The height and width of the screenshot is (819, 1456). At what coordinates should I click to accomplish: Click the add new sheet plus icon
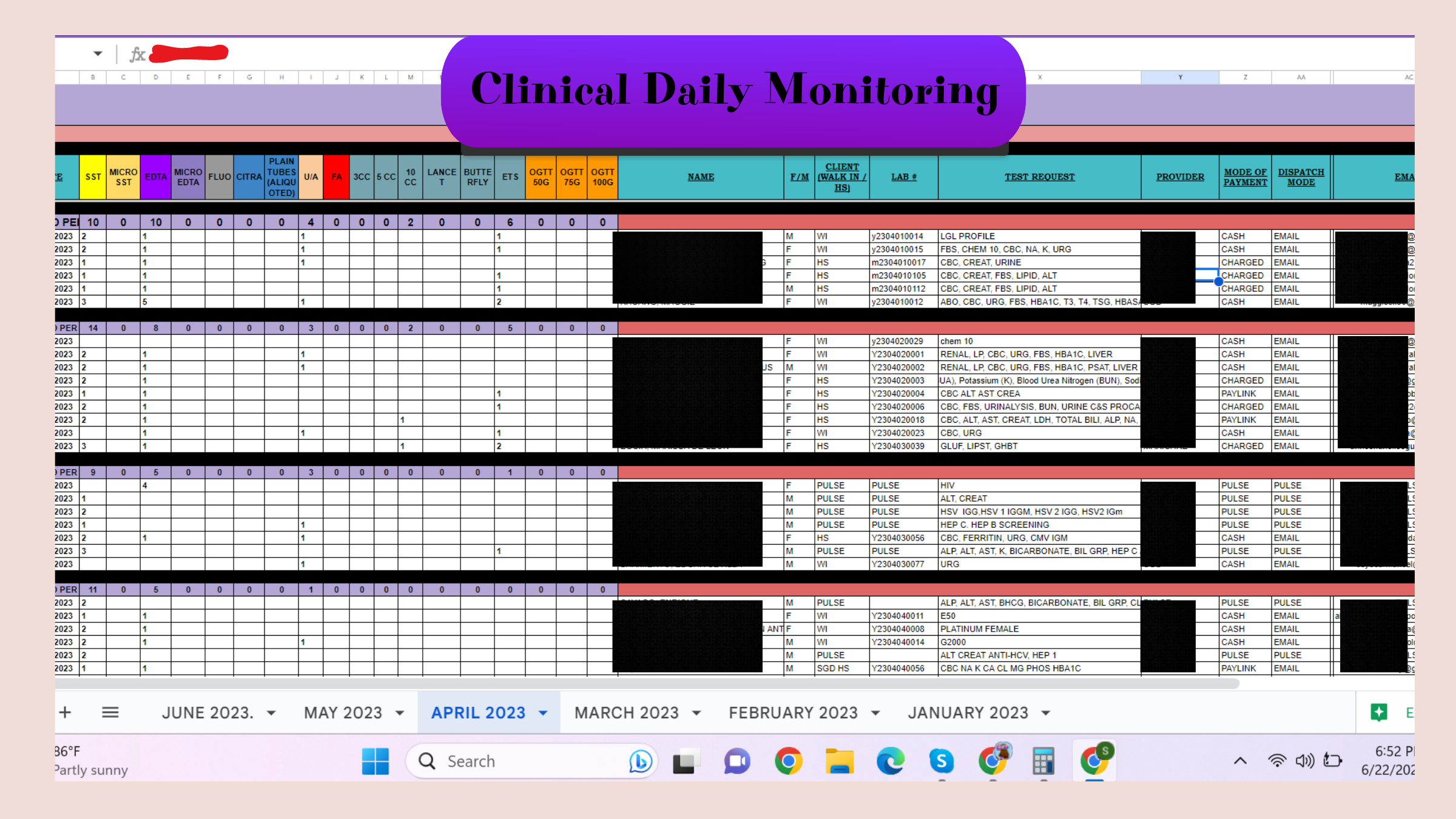point(66,712)
